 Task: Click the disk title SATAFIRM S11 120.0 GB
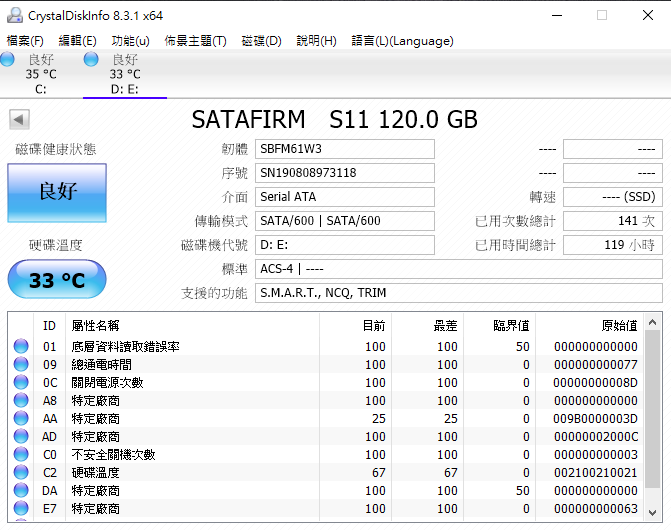click(x=335, y=119)
